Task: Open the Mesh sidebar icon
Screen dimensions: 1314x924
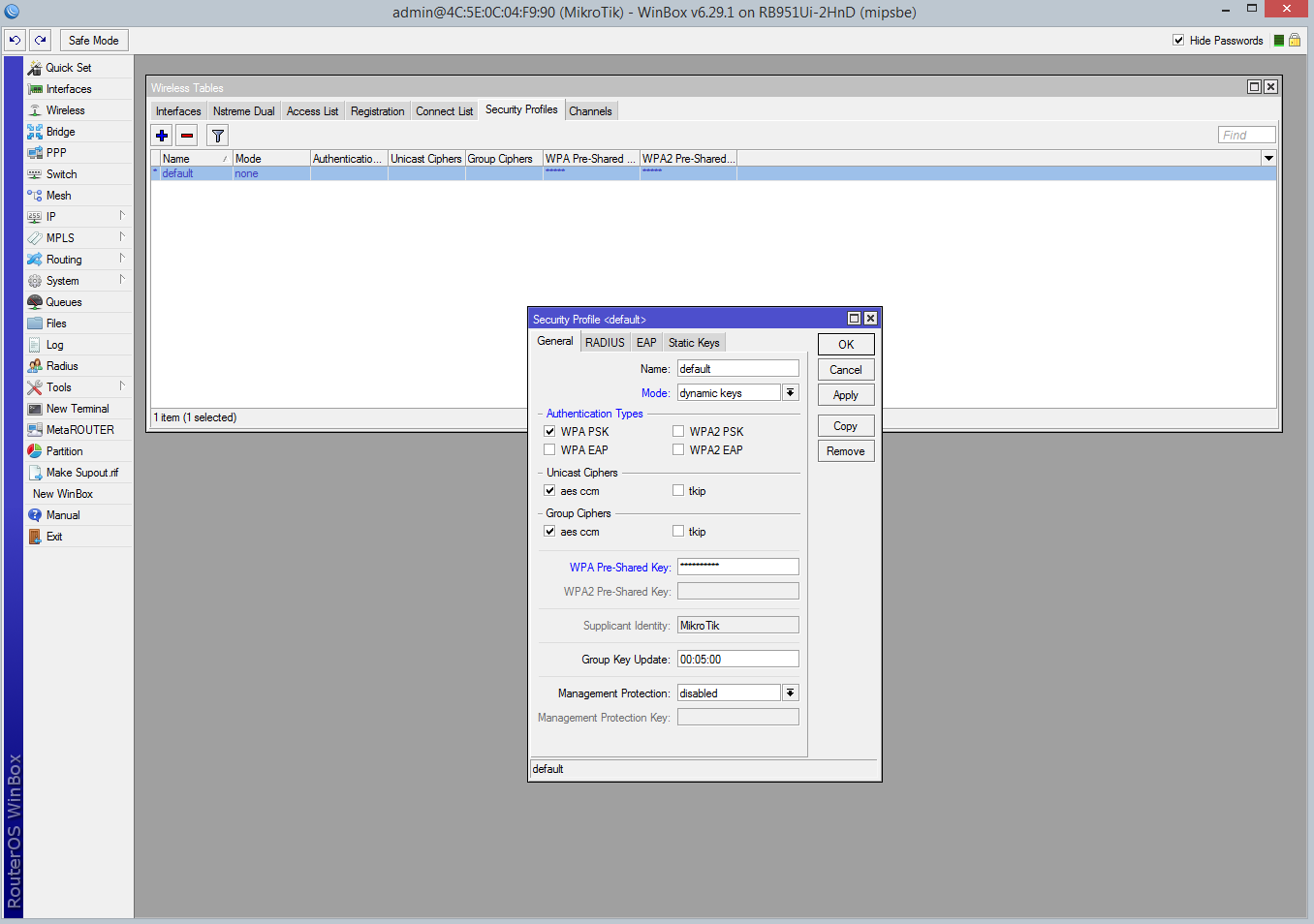Action: pyautogui.click(x=35, y=196)
